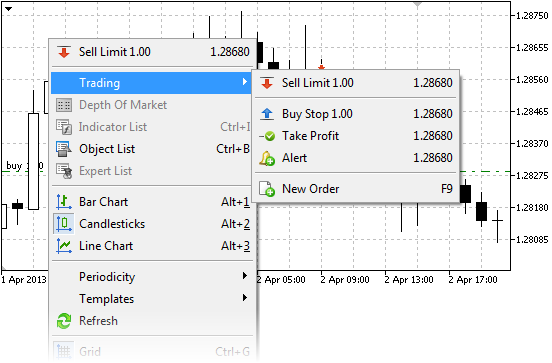Click the Bar Chart icon
The image size is (552, 363).
point(64,202)
